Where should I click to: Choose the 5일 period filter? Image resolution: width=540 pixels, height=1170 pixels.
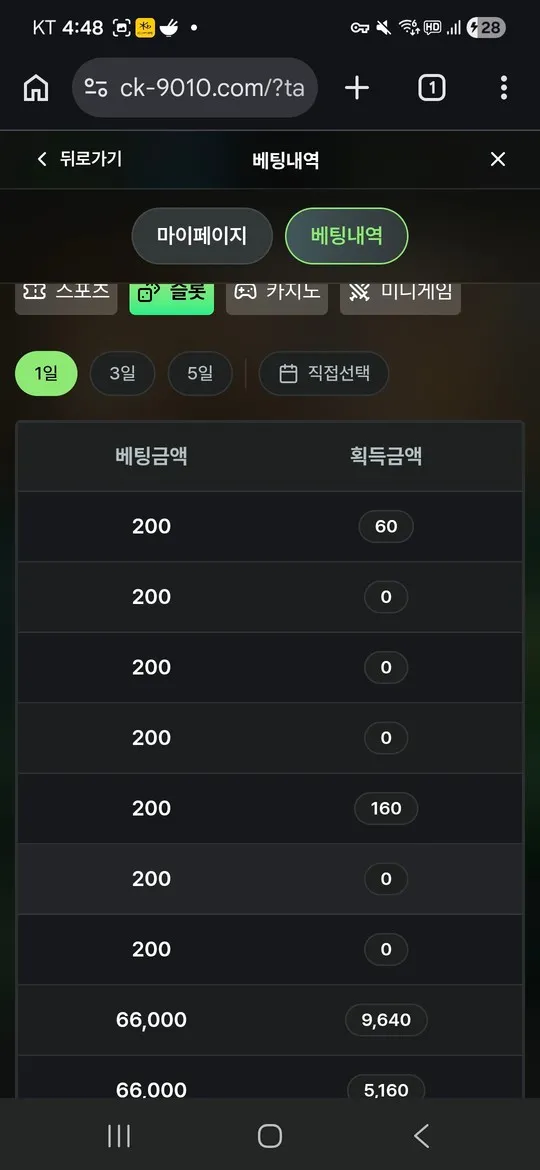click(200, 373)
